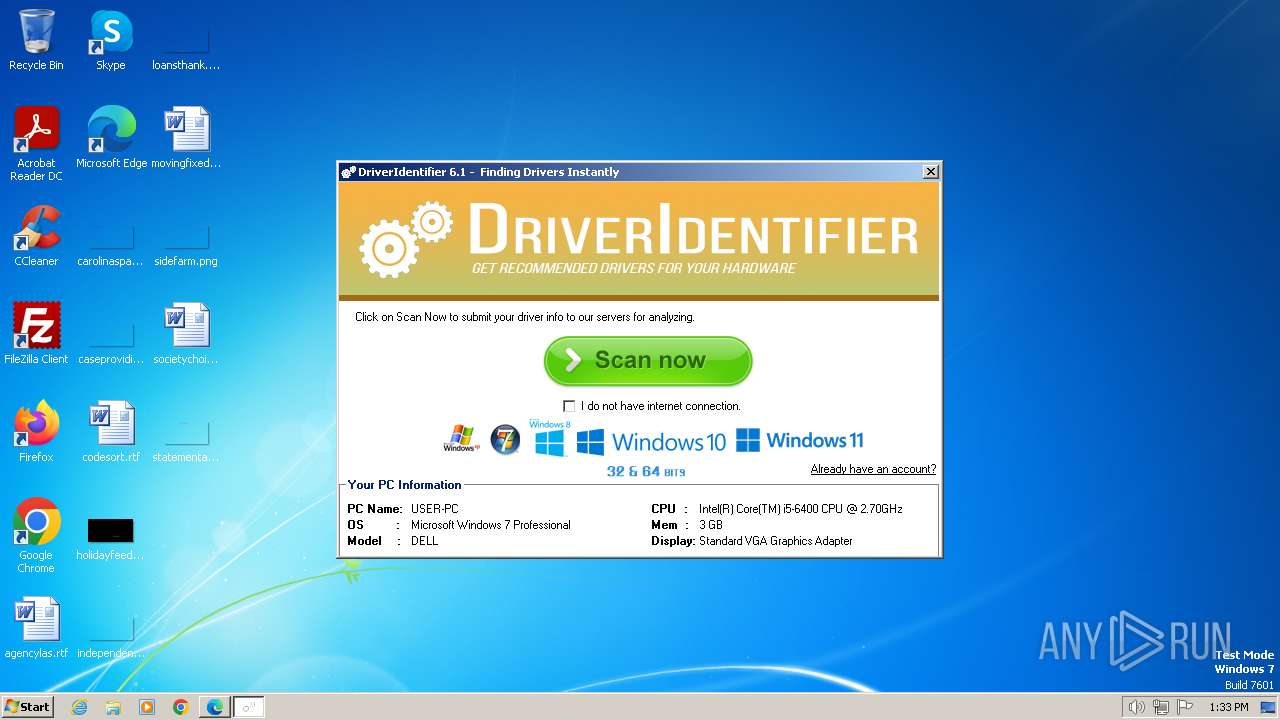Click the '3 GB' memory value
Viewport: 1280px width, 720px height.
click(x=711, y=525)
